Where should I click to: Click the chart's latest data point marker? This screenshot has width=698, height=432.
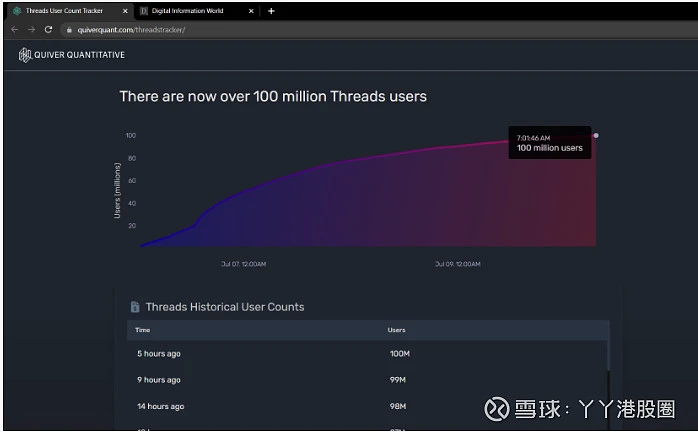tap(596, 135)
